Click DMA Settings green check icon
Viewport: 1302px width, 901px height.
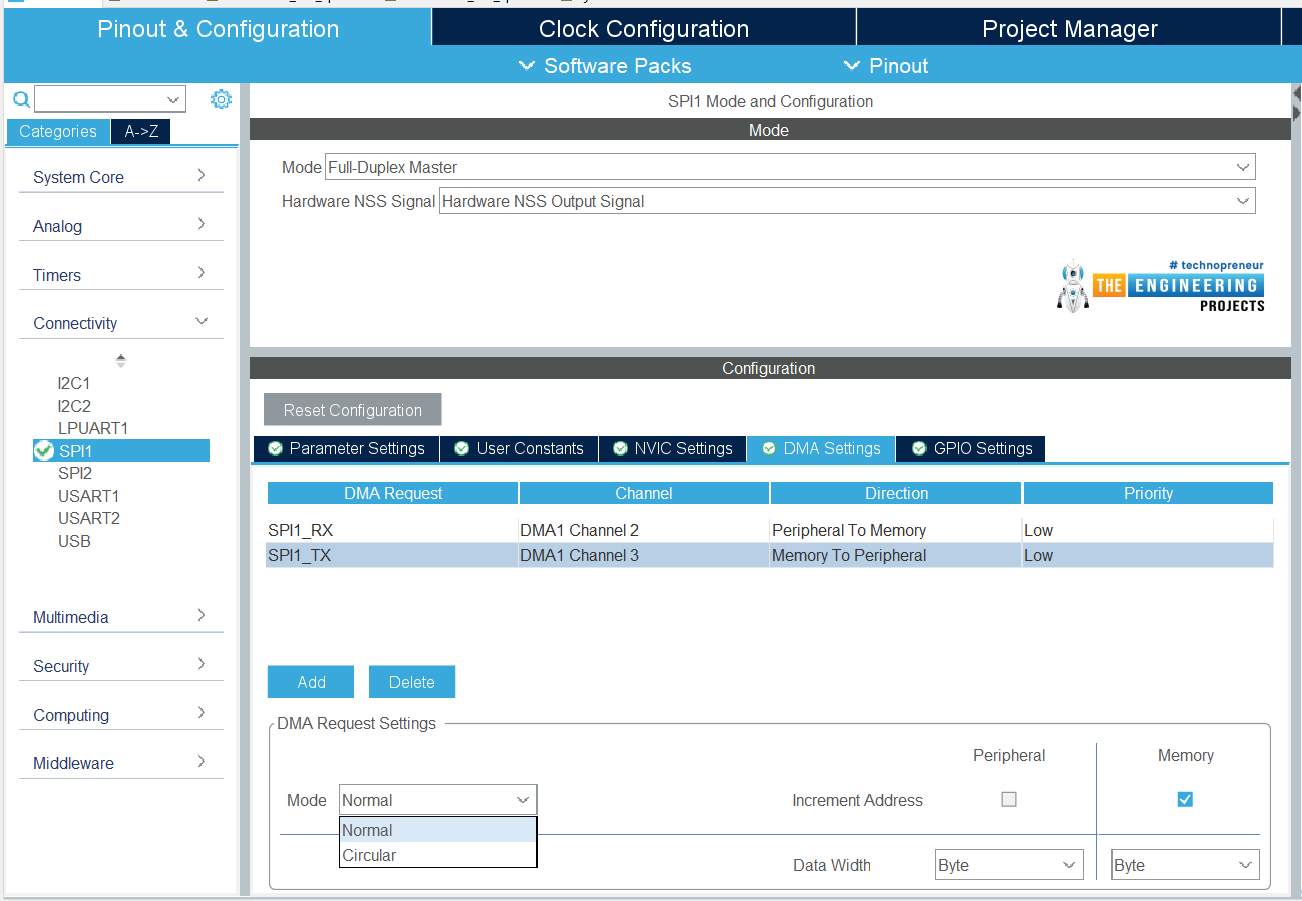tap(768, 448)
